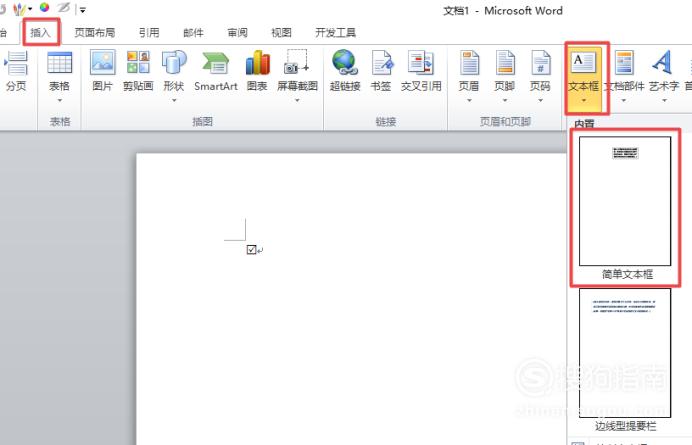
Task: Select the 边线型提要栏 text box thumbnail
Action: coord(625,353)
